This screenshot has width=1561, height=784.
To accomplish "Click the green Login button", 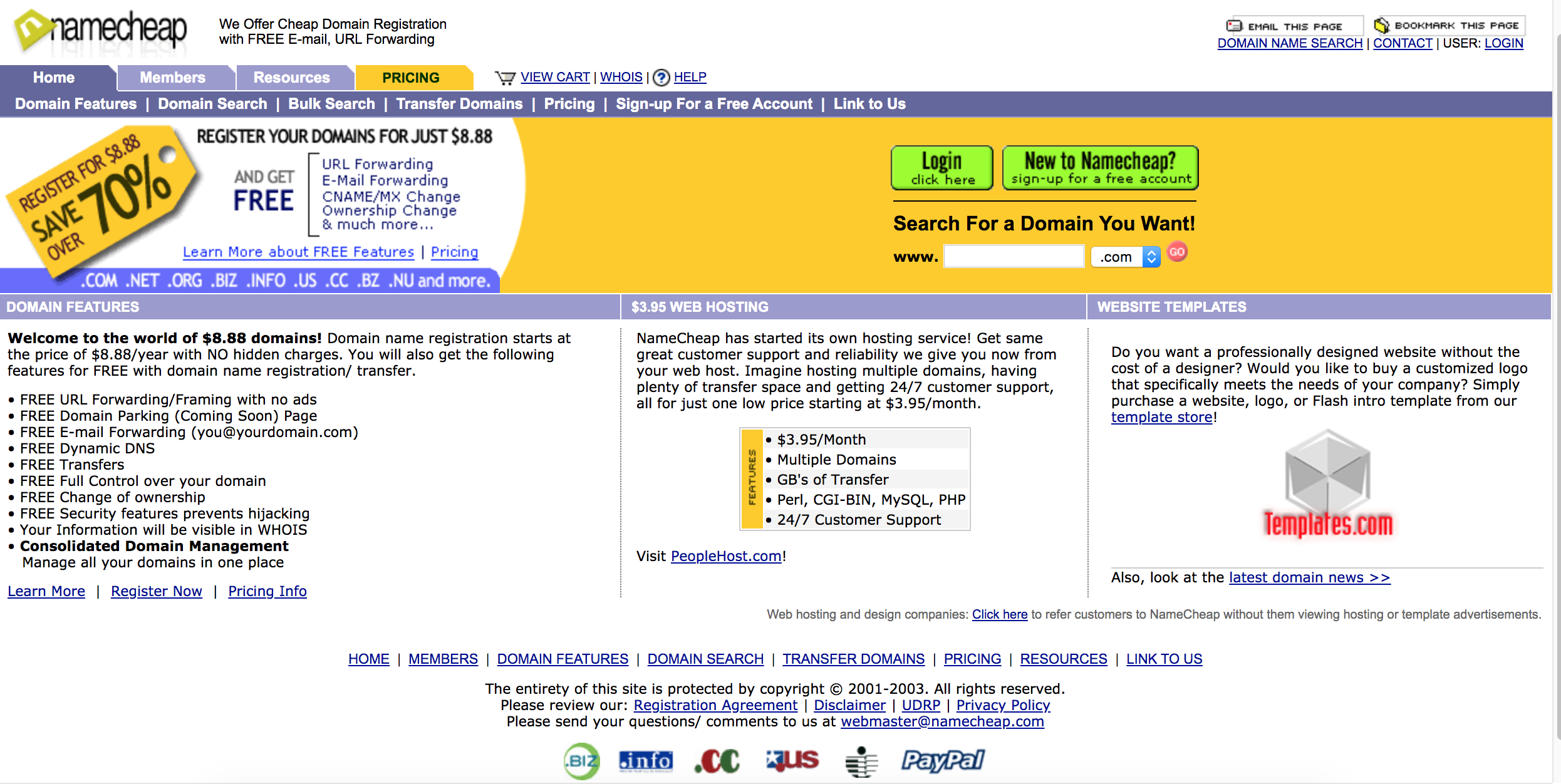I will (942, 168).
